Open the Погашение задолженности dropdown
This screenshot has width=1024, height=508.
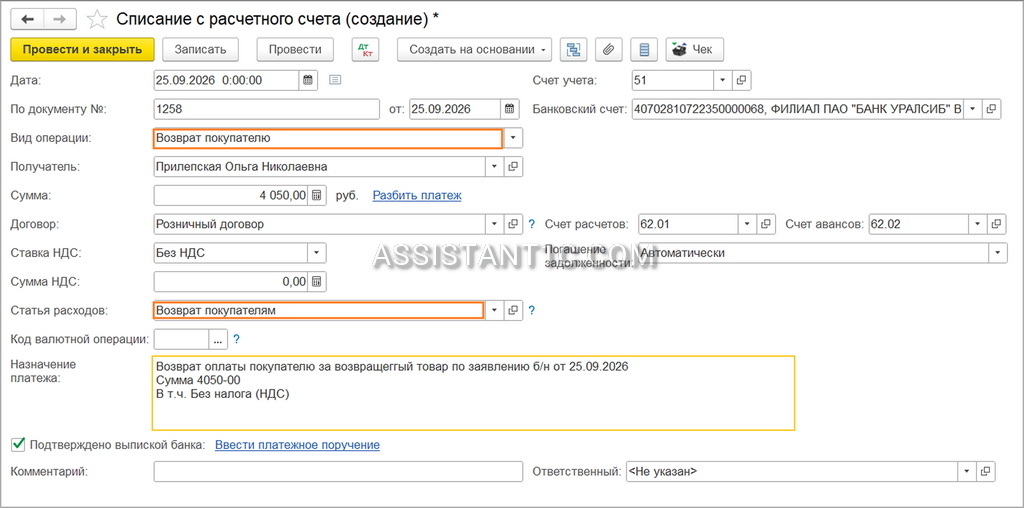998,253
